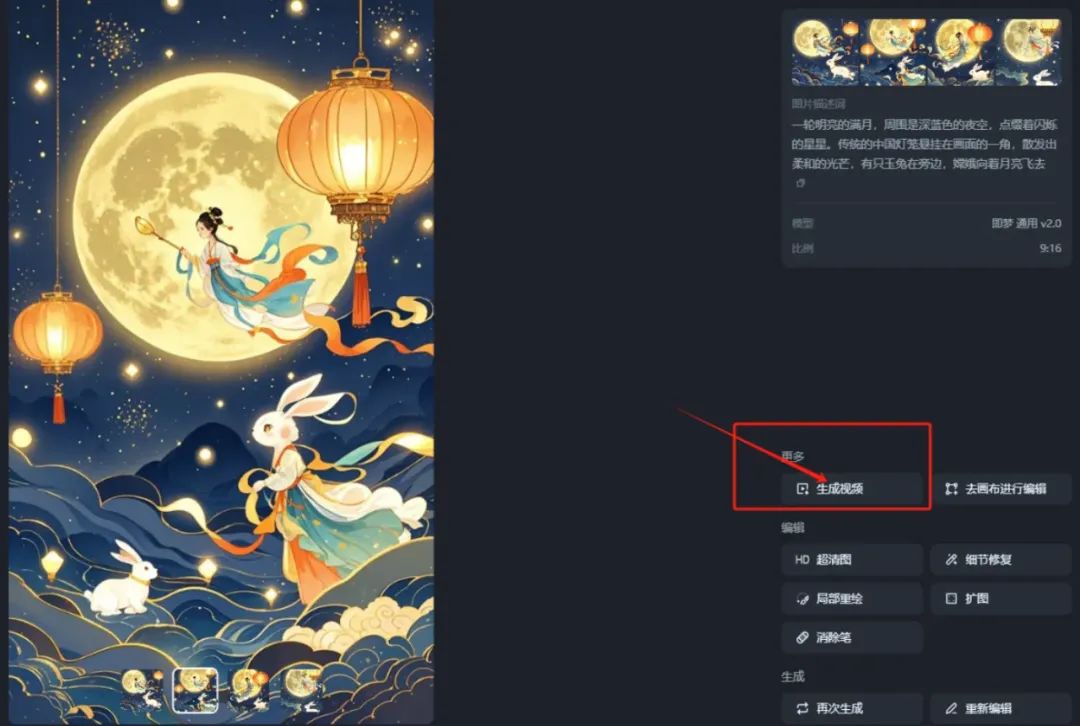Image resolution: width=1080 pixels, height=726 pixels.
Task: Select second thumbnail in top results strip
Action: (893, 52)
